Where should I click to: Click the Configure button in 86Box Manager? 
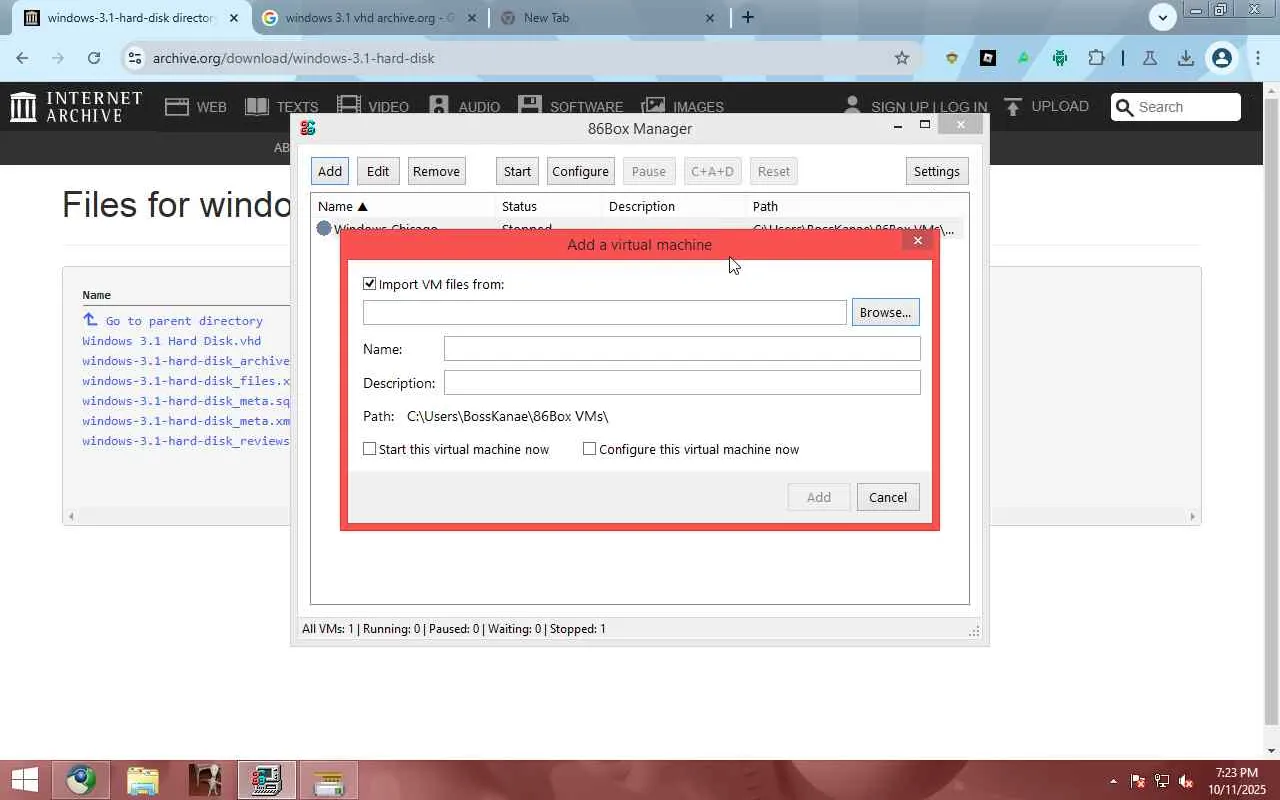point(580,171)
